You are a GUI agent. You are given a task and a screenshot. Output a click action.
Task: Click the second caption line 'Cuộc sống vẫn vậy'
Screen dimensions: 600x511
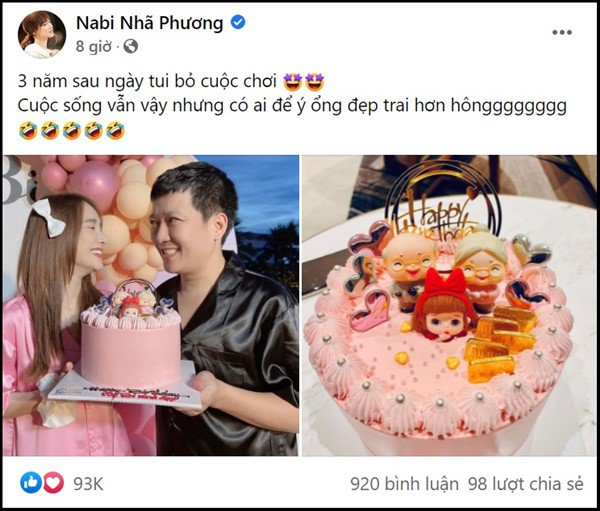(92, 106)
